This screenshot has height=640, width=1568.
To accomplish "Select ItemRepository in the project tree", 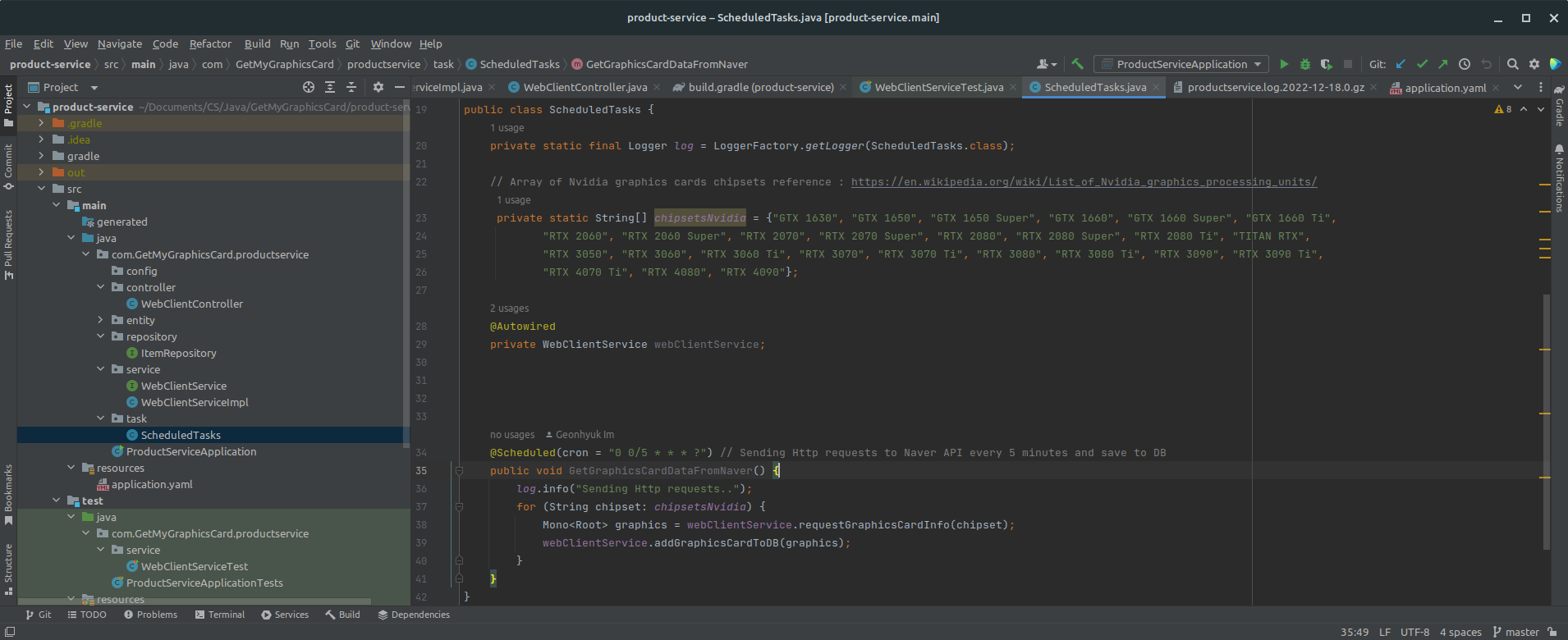I will click(178, 353).
